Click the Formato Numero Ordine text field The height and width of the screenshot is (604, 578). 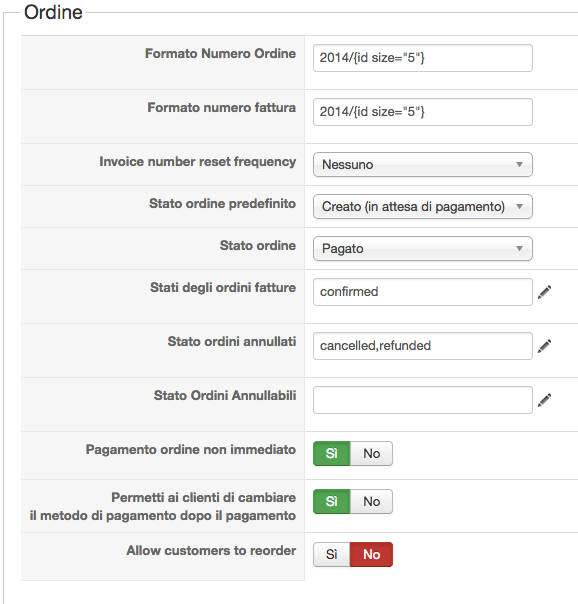point(423,58)
